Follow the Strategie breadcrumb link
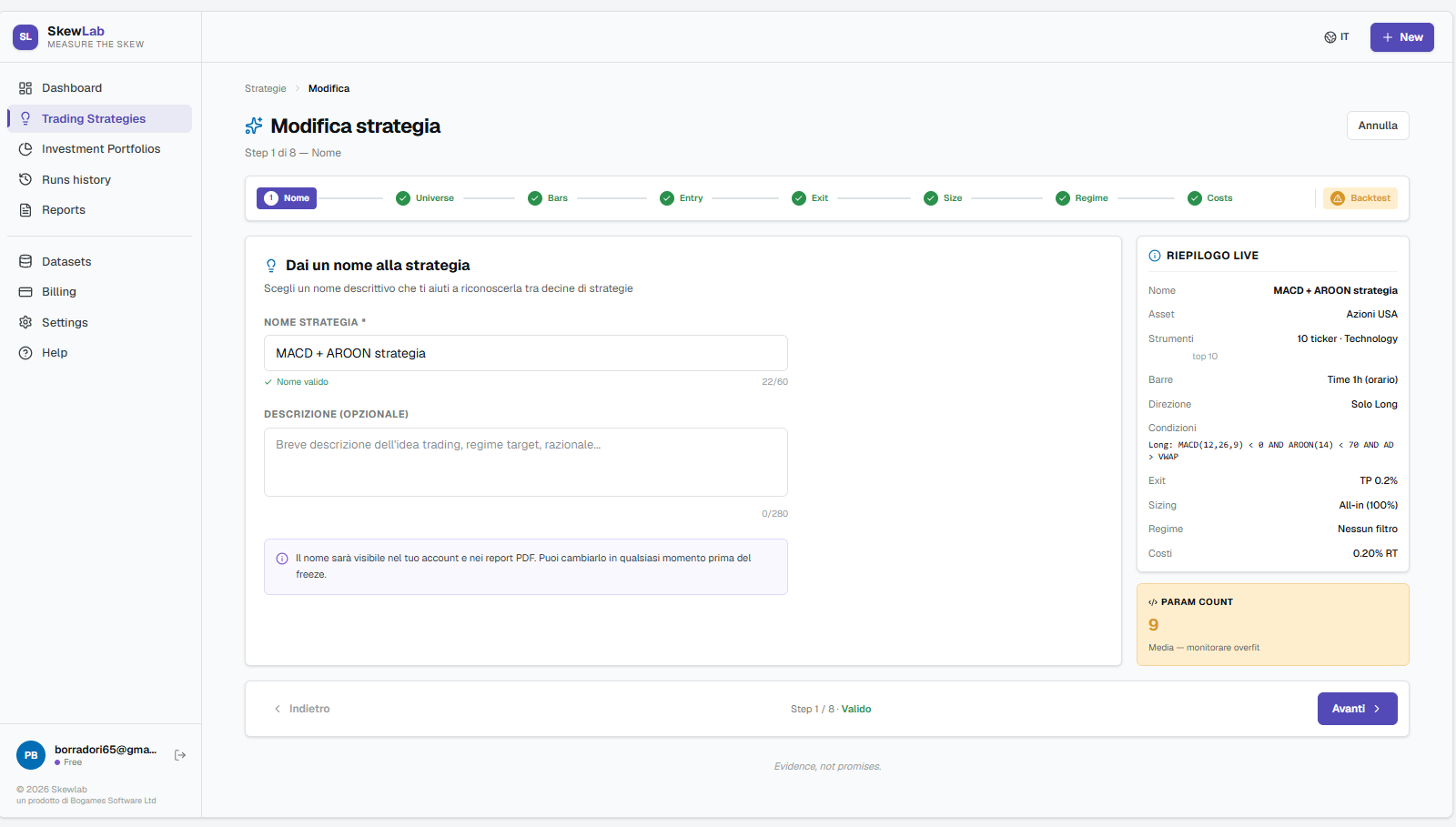 click(x=266, y=89)
